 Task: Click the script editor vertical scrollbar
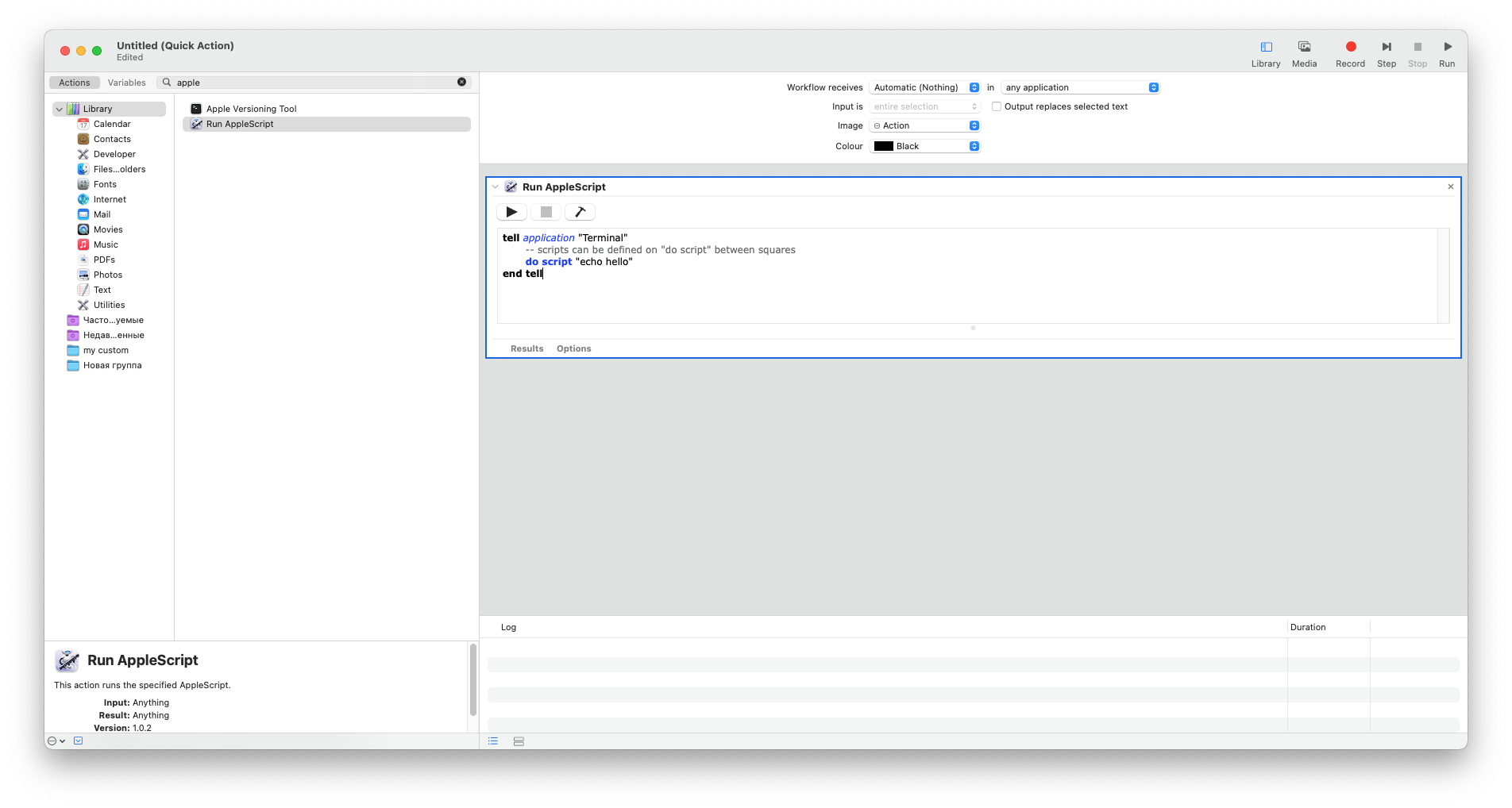point(1444,275)
